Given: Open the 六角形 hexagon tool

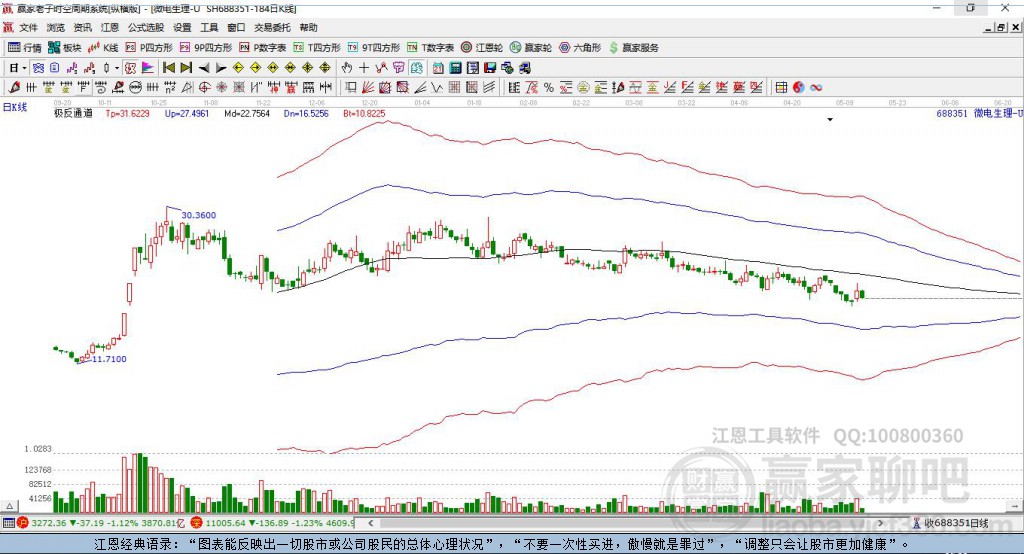Looking at the screenshot, I should coord(580,48).
